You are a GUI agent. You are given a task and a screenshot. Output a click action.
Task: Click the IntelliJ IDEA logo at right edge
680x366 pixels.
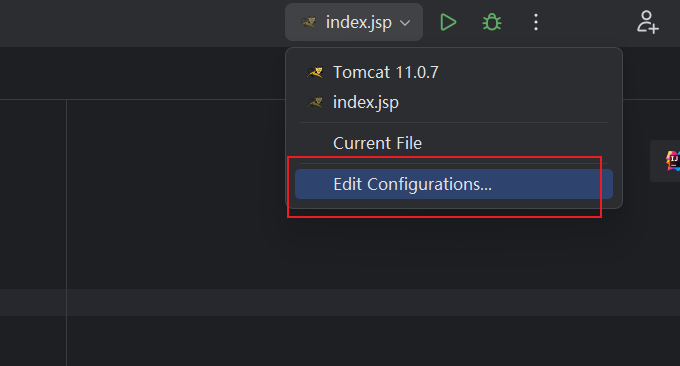point(673,161)
